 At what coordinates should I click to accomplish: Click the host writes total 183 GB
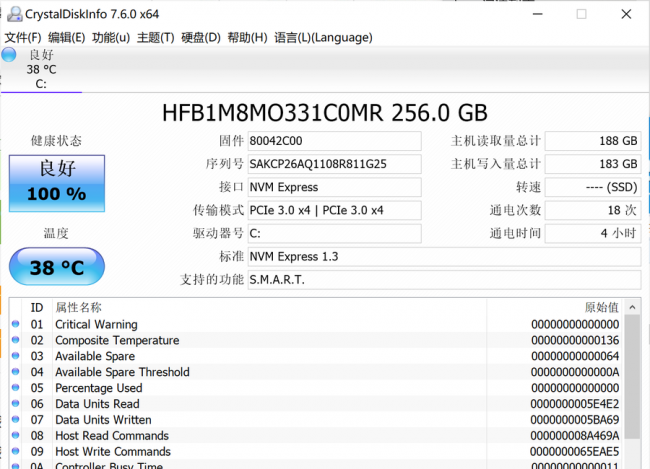click(593, 164)
